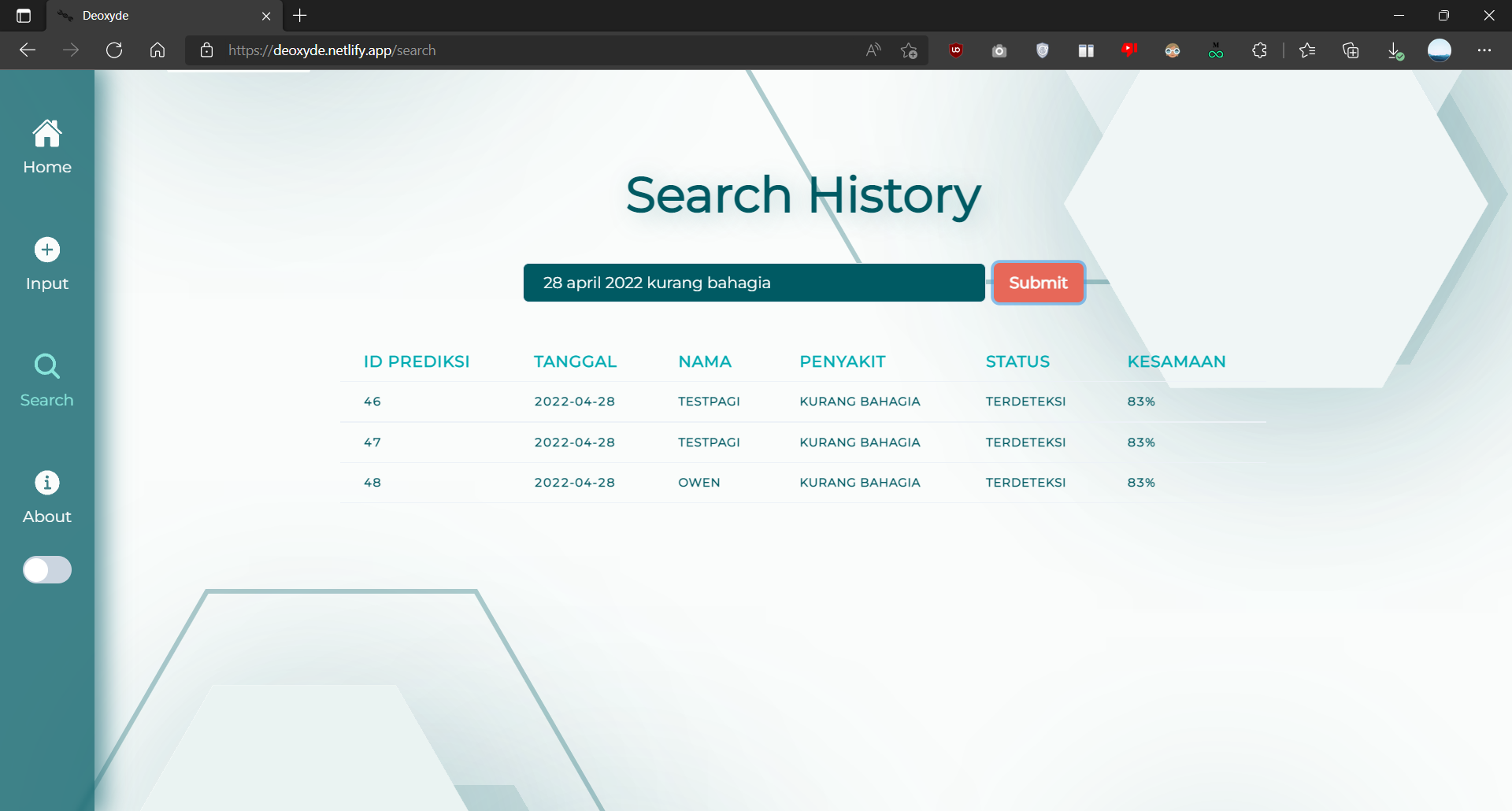Select the date cell in row 48
1512x811 pixels.
click(575, 483)
